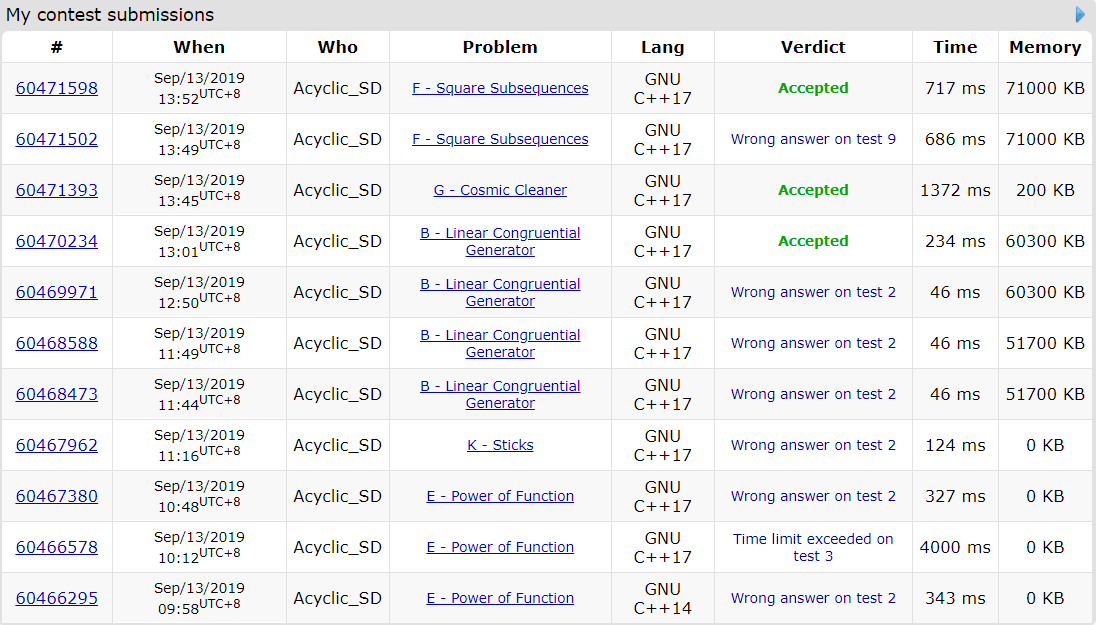Open submission 60469971

[57, 292]
